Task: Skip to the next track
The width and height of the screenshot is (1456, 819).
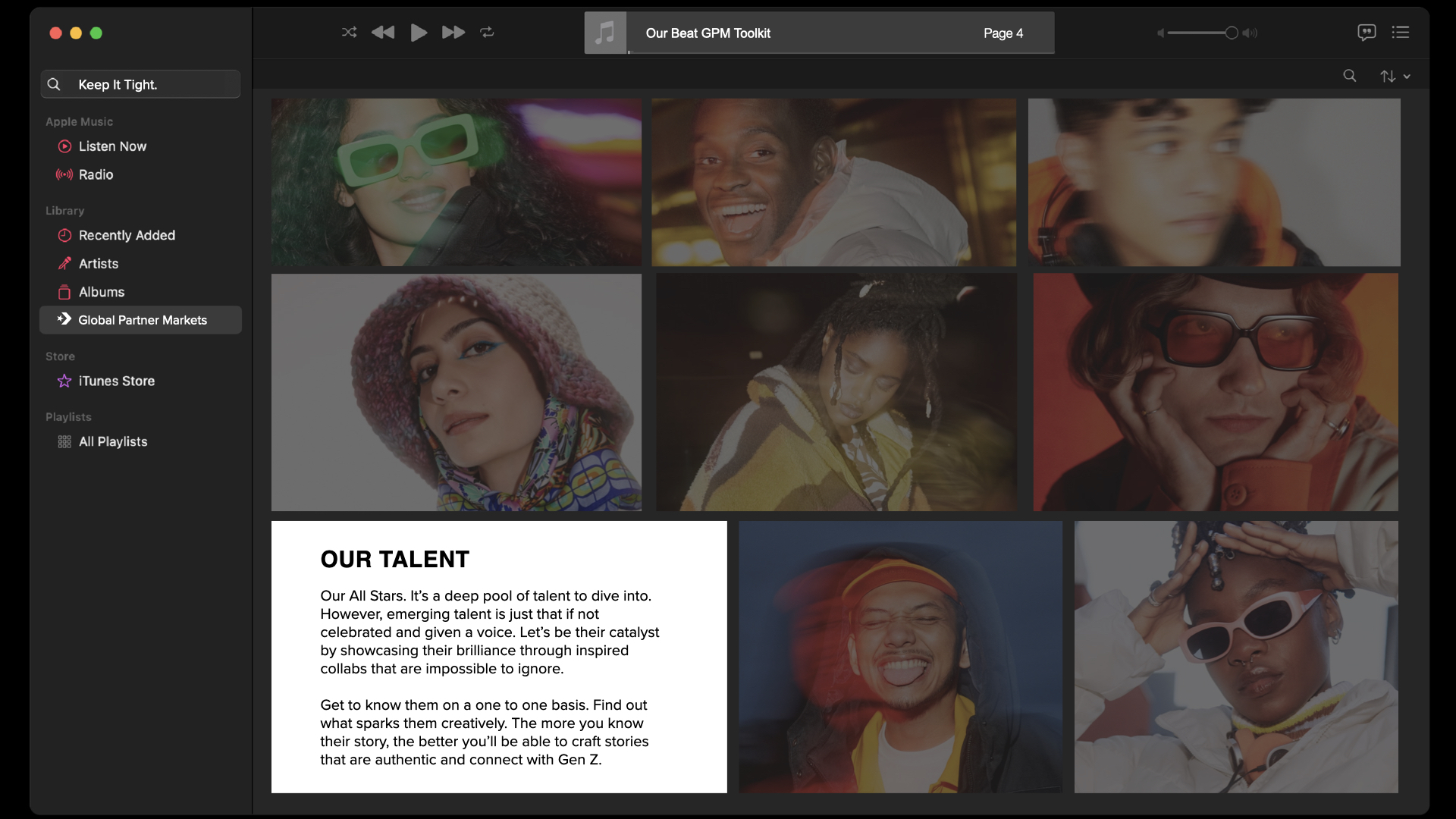Action: pyautogui.click(x=453, y=33)
